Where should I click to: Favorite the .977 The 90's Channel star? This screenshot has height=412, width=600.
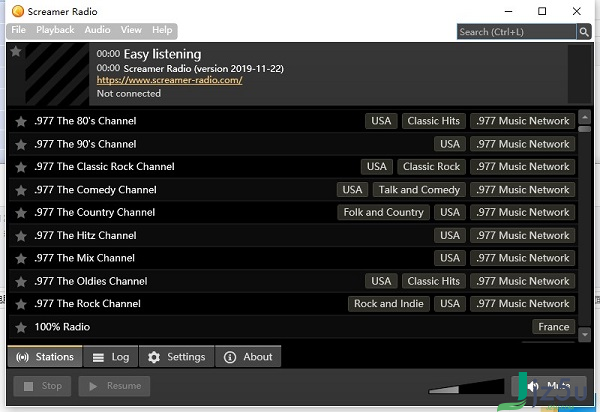(21, 145)
